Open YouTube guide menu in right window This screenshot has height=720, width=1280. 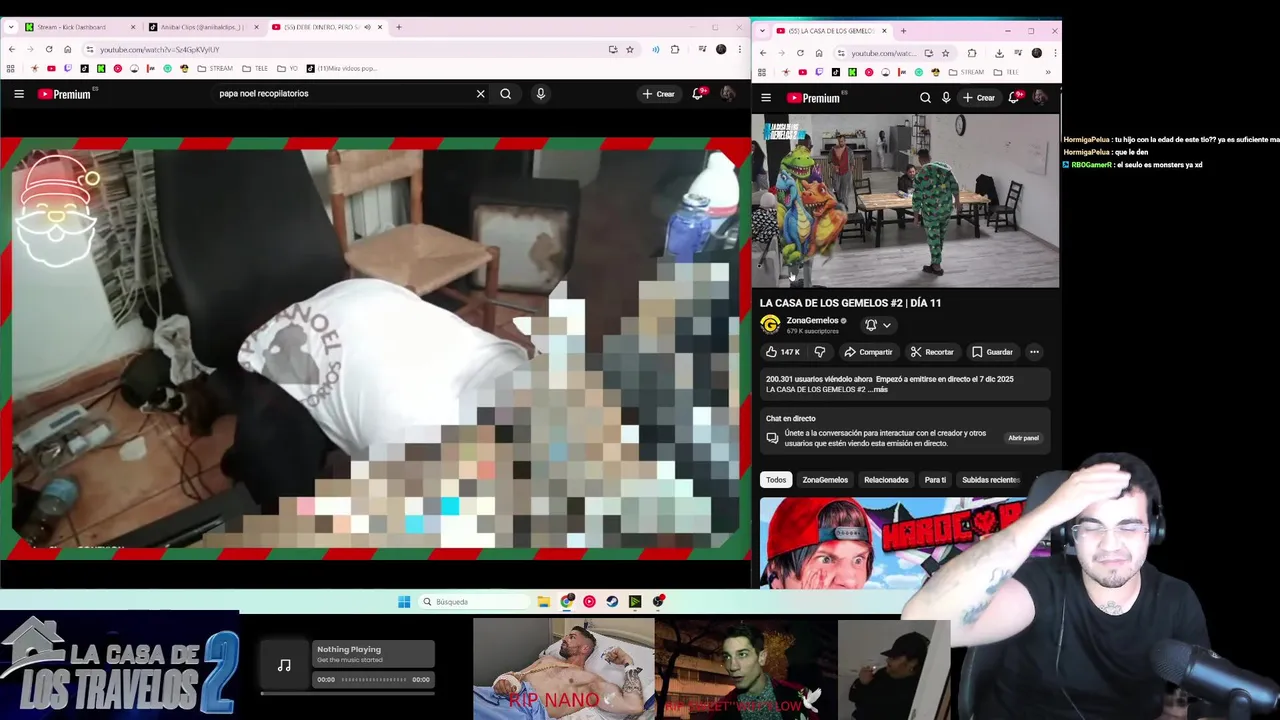click(766, 98)
